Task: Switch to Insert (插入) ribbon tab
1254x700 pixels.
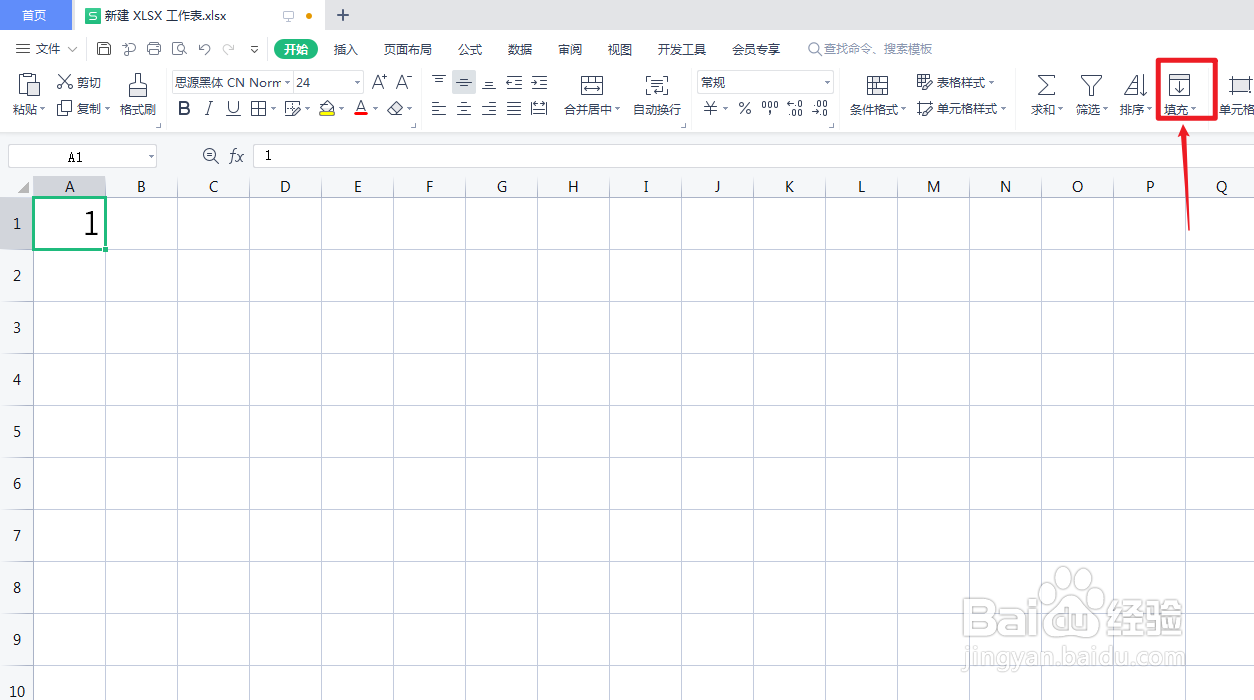Action: 345,49
